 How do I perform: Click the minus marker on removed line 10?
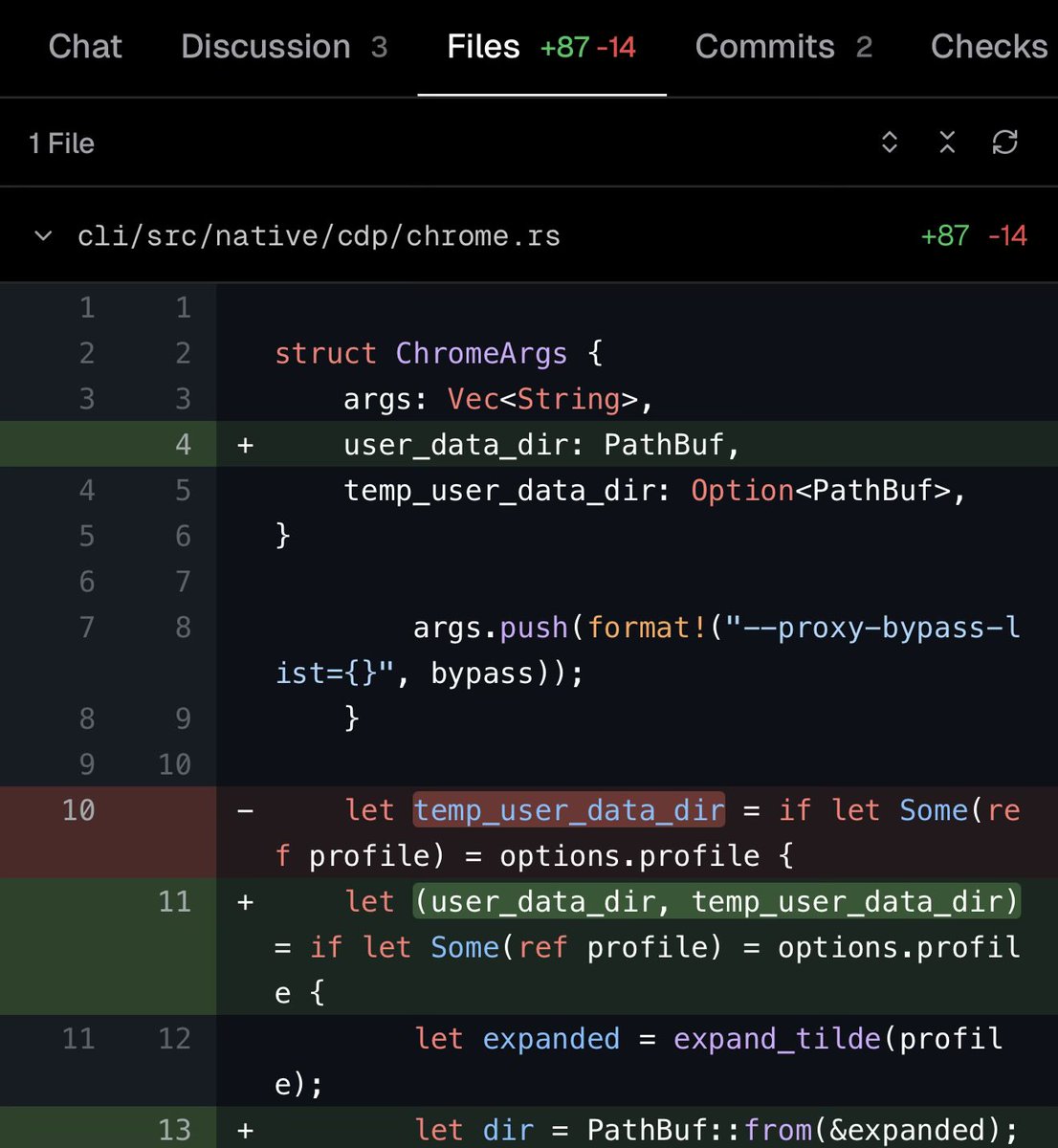(x=246, y=811)
